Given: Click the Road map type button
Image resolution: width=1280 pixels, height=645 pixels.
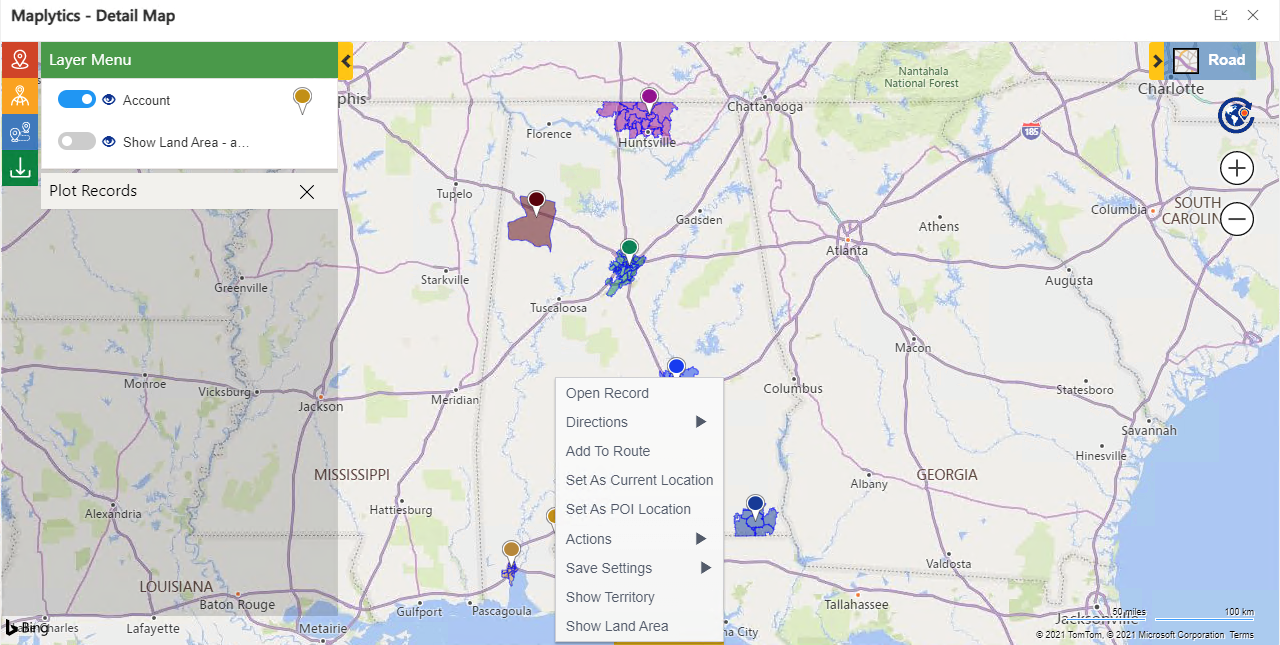Looking at the screenshot, I should [x=1213, y=60].
